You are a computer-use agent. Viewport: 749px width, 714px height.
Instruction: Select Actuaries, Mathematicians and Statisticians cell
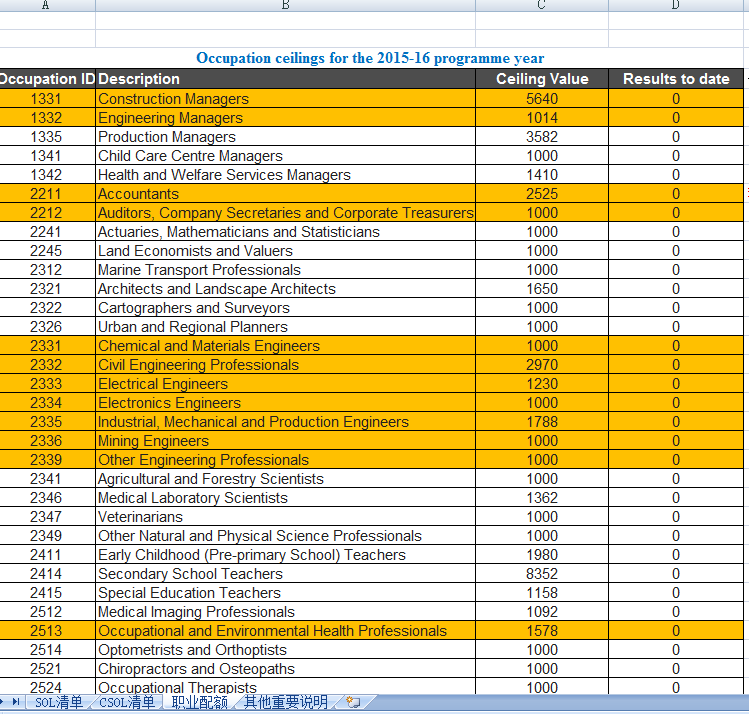(285, 232)
